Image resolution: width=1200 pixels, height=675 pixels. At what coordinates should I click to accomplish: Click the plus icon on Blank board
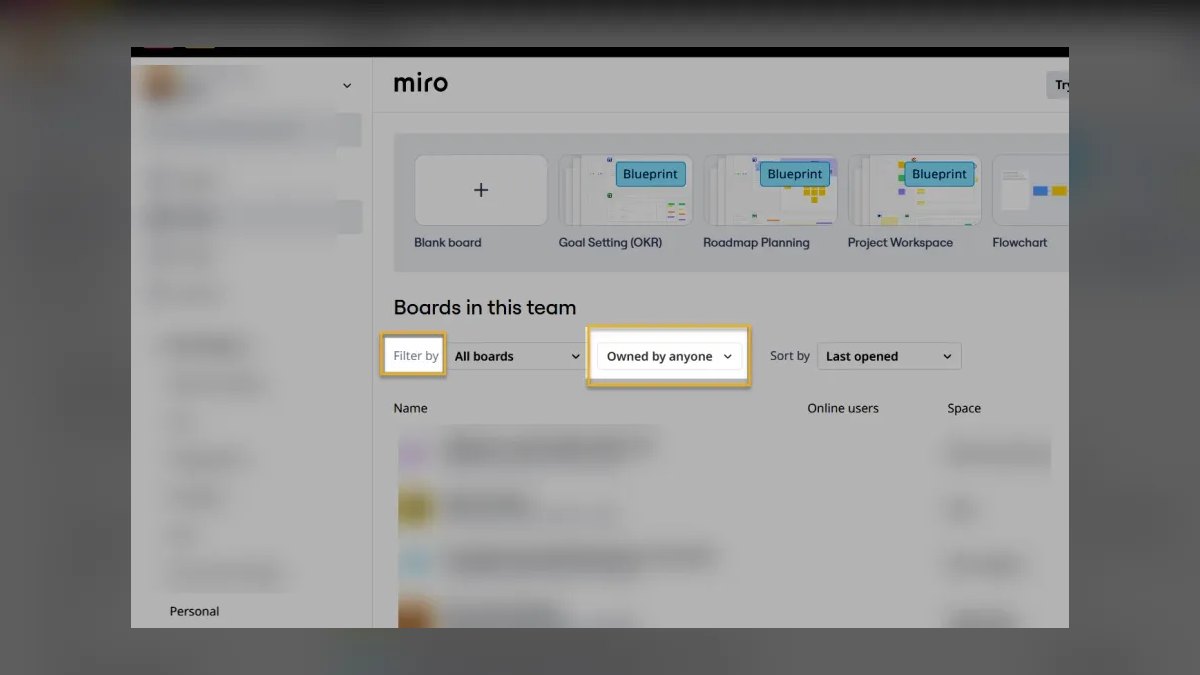pos(481,190)
